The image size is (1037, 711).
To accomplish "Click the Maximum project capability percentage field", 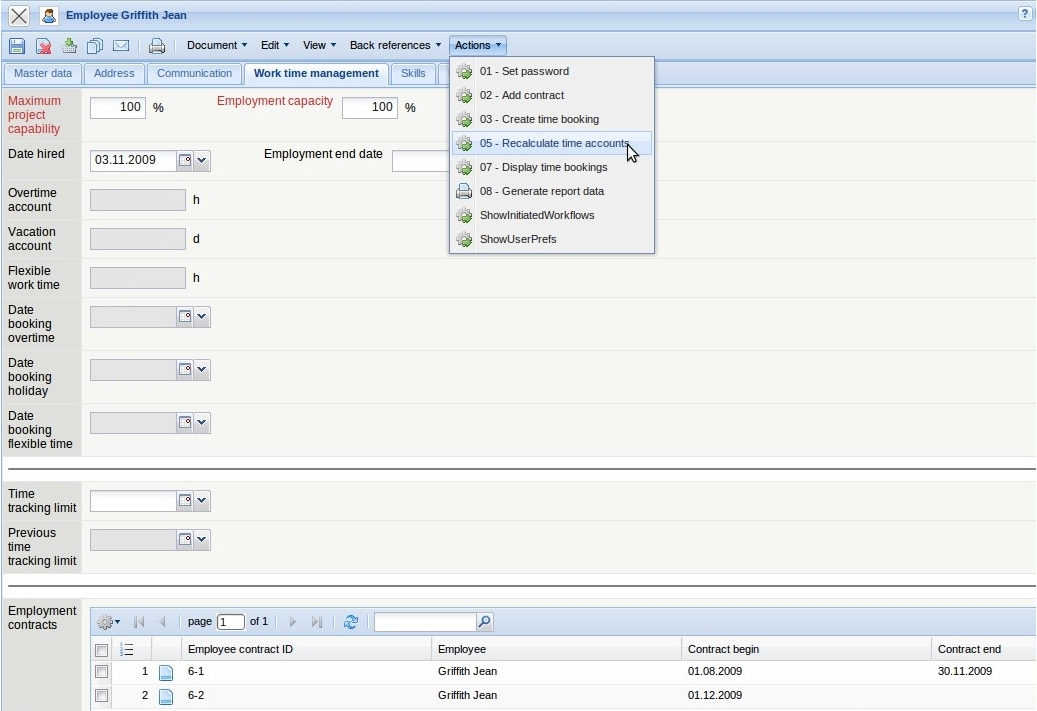I will tap(118, 108).
